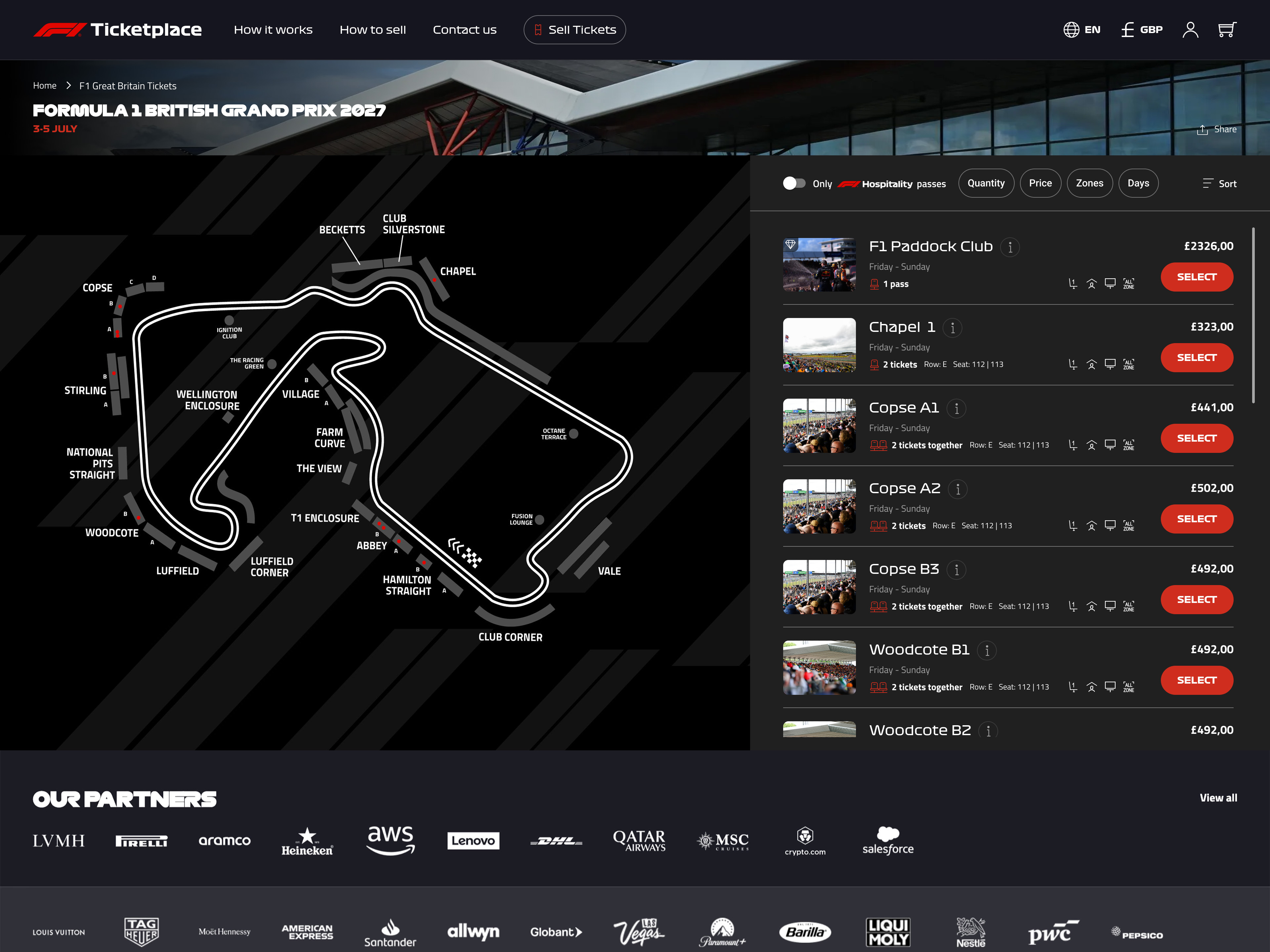Open the user account icon

coord(1190,30)
